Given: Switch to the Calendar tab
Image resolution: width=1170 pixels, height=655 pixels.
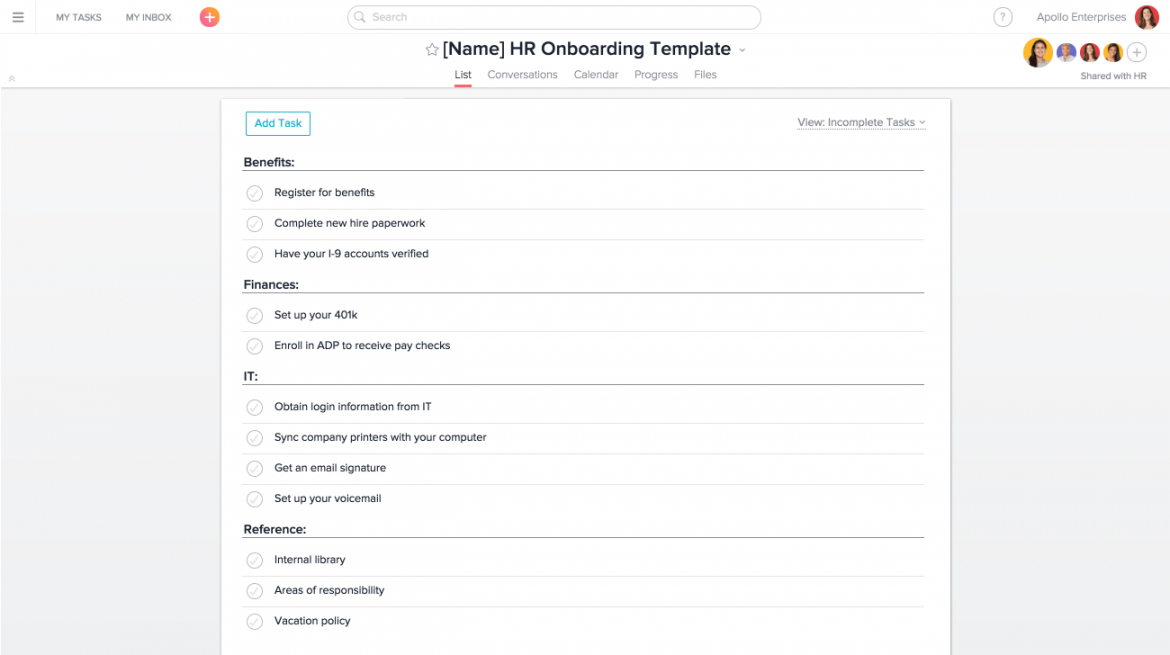Looking at the screenshot, I should (596, 75).
